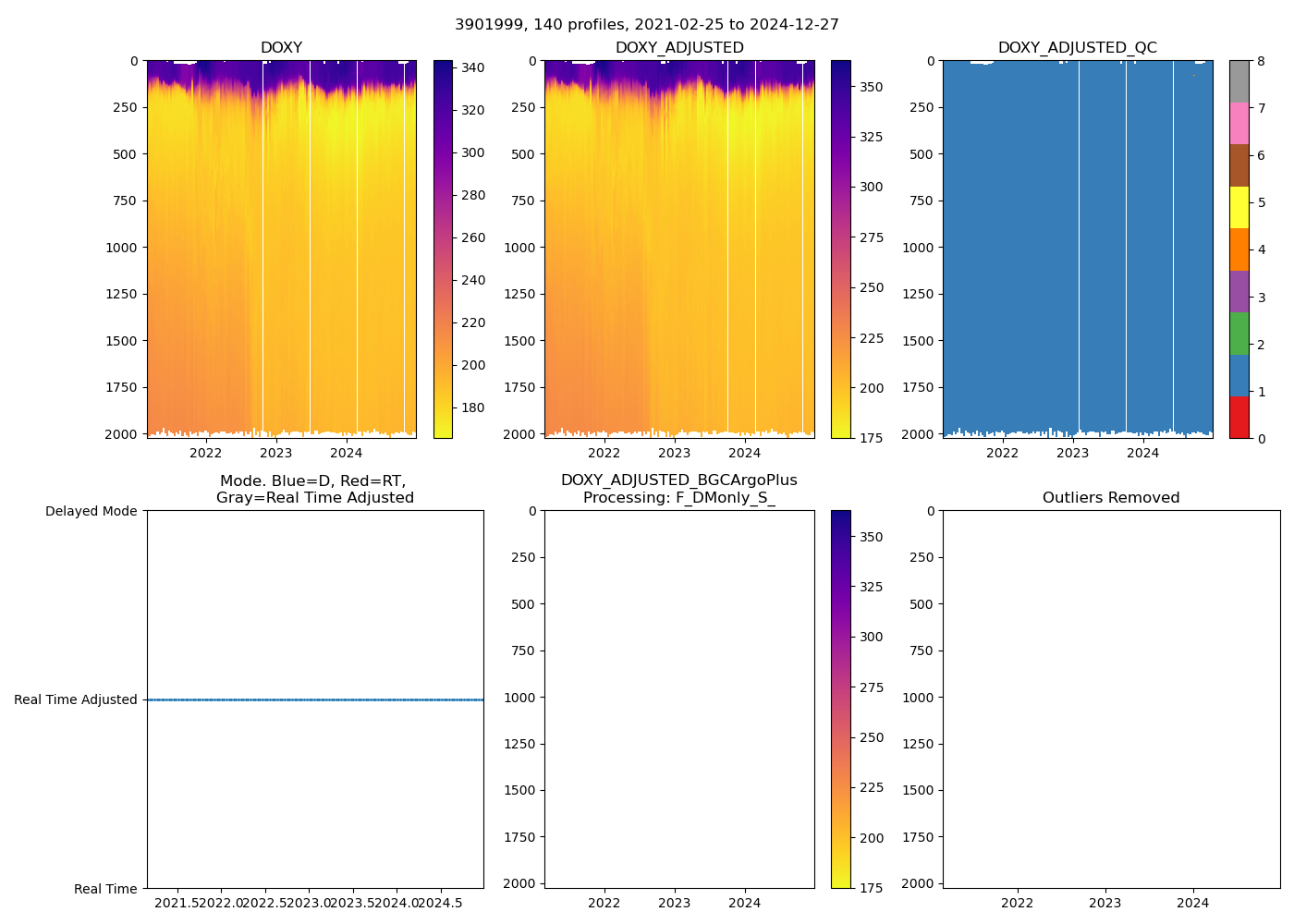Click the Outliers Removed title
Viewport: 1294px width, 924px height.
click(1111, 497)
